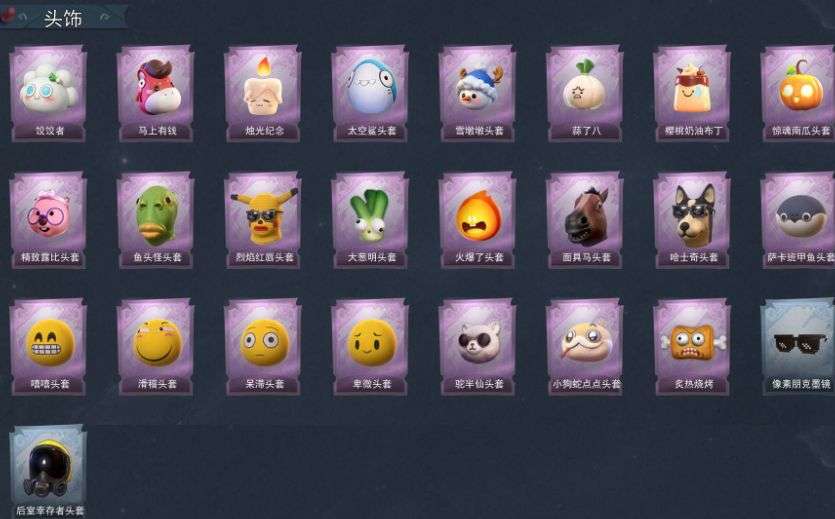The image size is (835, 519).
Task: Choose the 烛光纪念 candle headgear
Action: coord(263,93)
